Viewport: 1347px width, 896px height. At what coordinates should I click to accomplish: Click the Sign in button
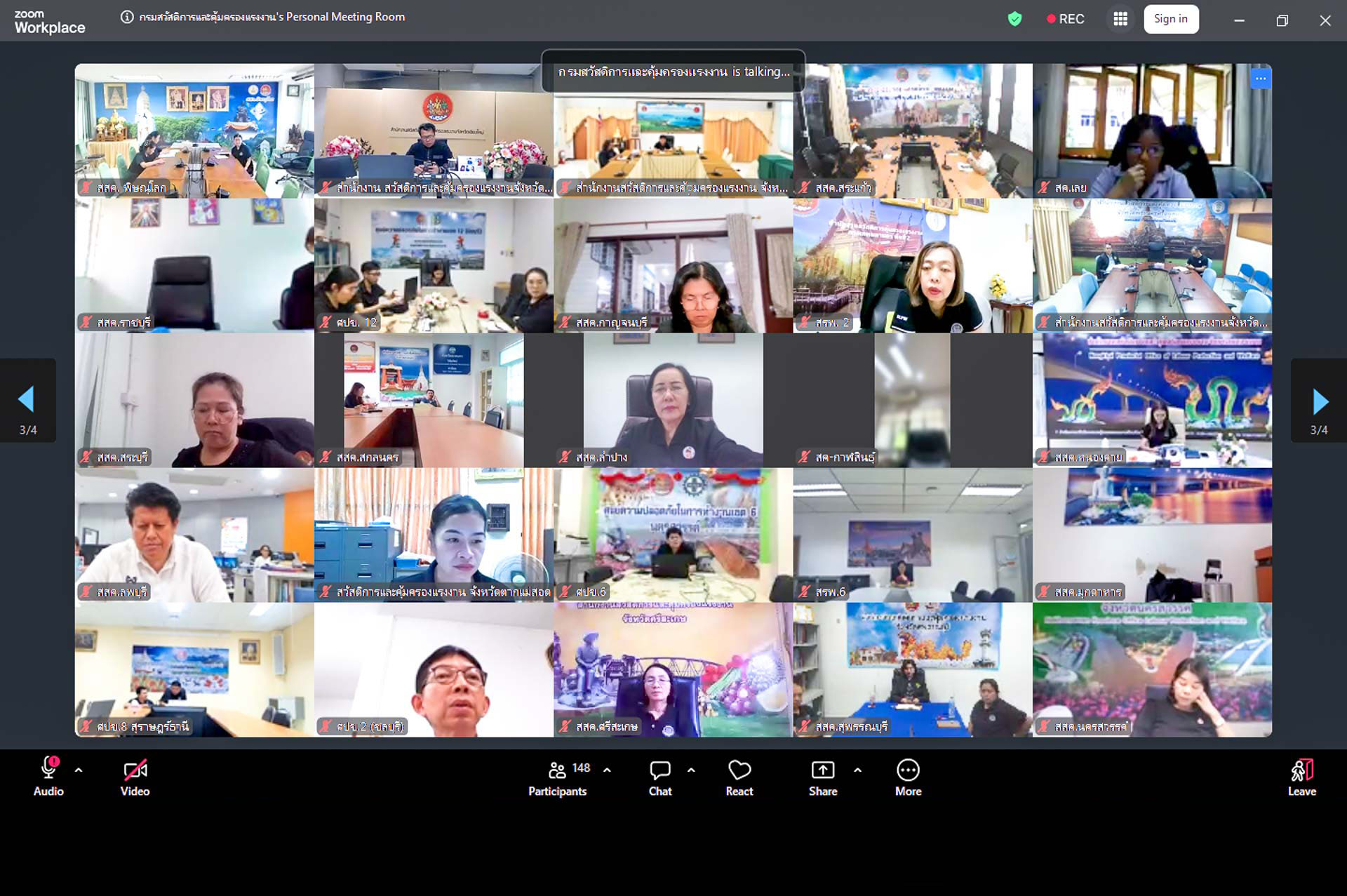point(1171,19)
